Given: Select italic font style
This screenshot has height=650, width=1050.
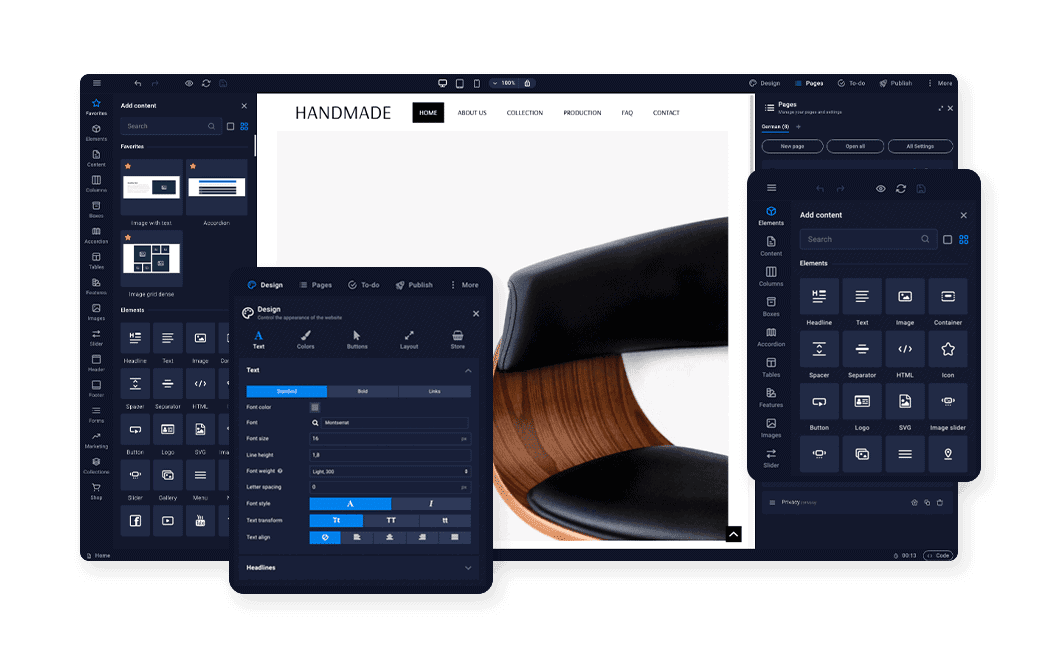Looking at the screenshot, I should (x=431, y=504).
